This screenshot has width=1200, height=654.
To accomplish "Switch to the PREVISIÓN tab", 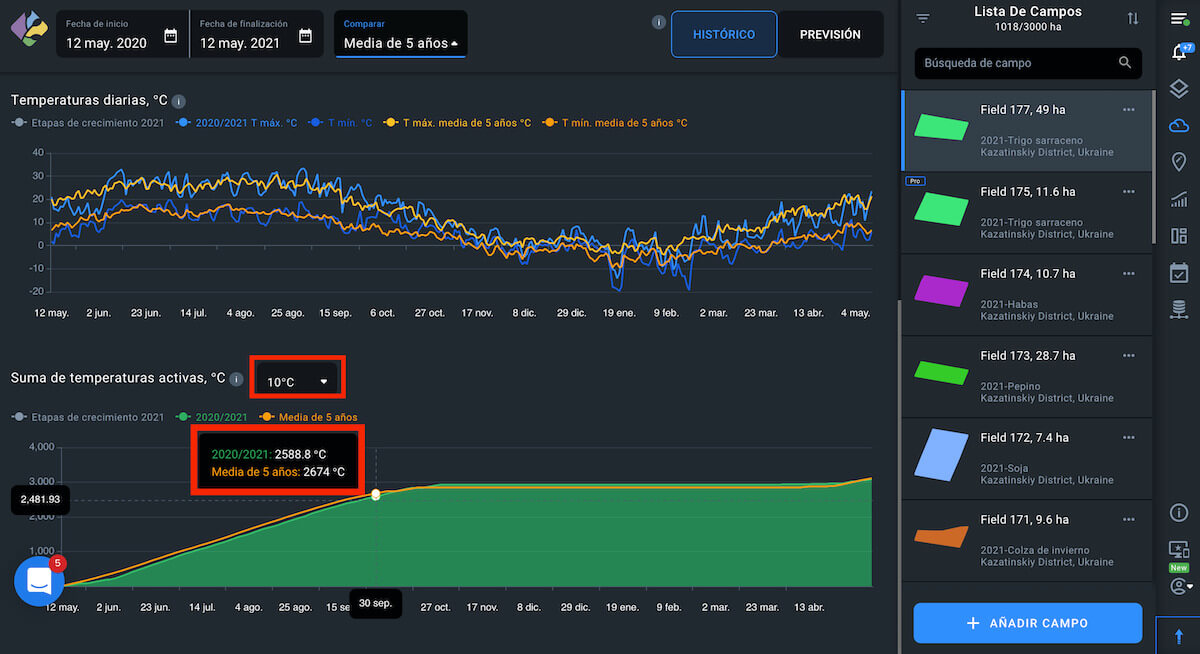I will pyautogui.click(x=830, y=35).
